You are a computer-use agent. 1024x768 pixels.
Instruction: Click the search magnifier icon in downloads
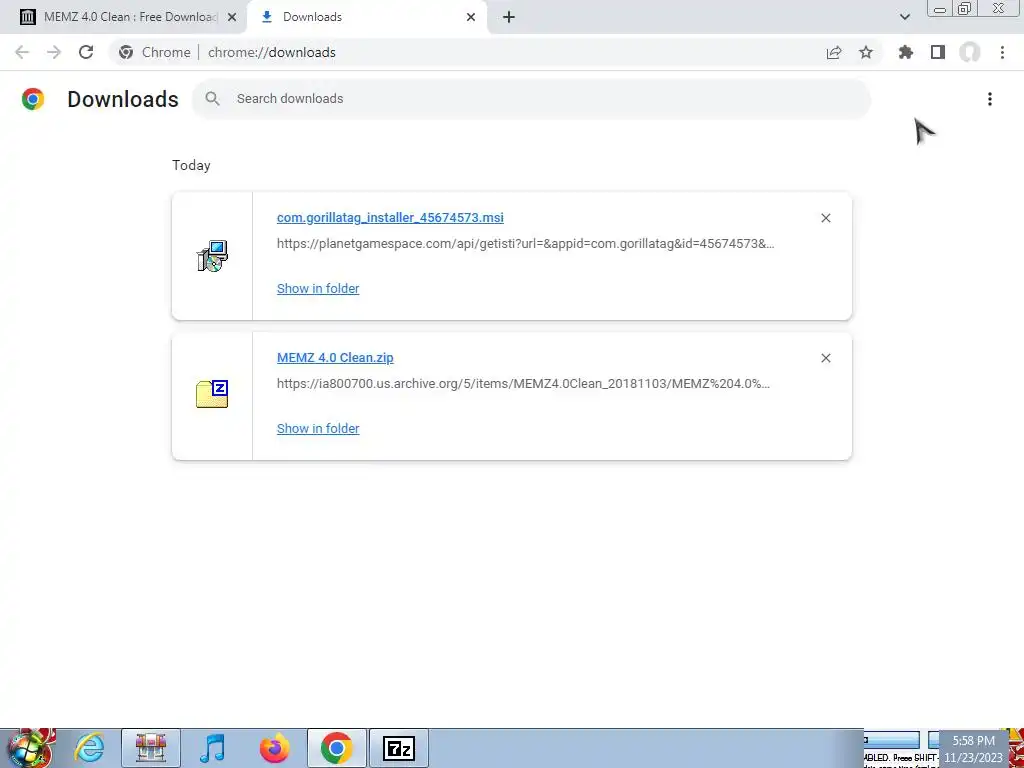pyautogui.click(x=212, y=99)
